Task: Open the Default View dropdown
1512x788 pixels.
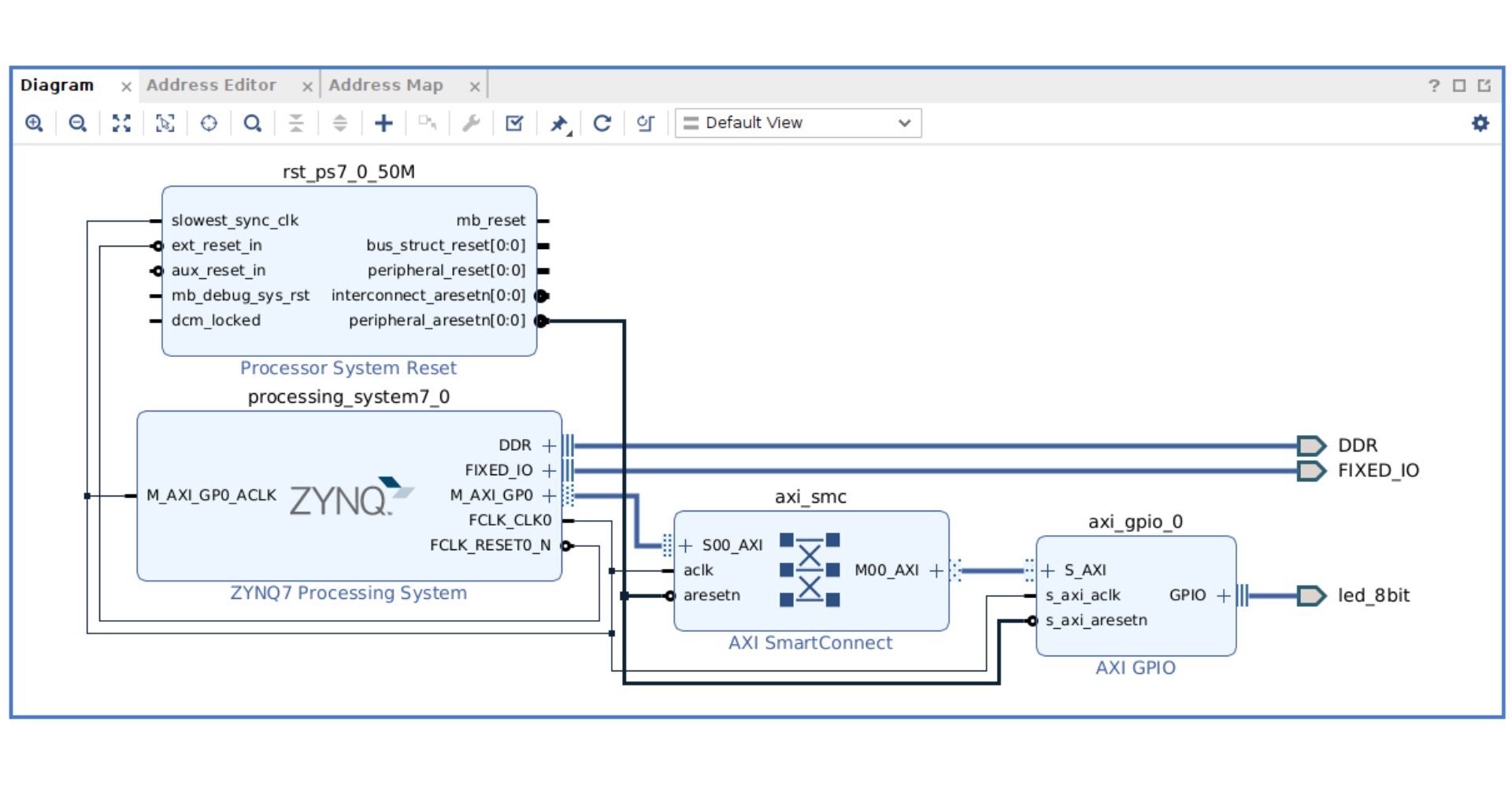Action: tap(798, 123)
